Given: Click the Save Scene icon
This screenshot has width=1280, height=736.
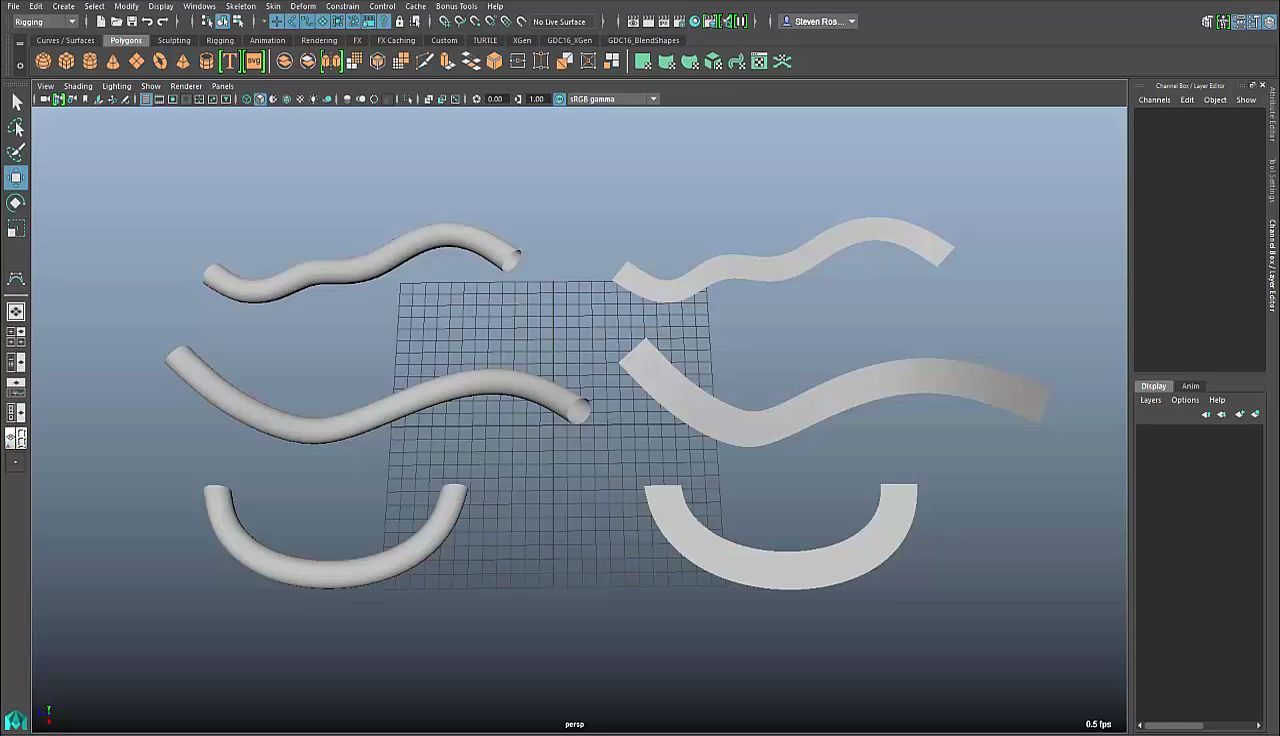Looking at the screenshot, I should (132, 21).
